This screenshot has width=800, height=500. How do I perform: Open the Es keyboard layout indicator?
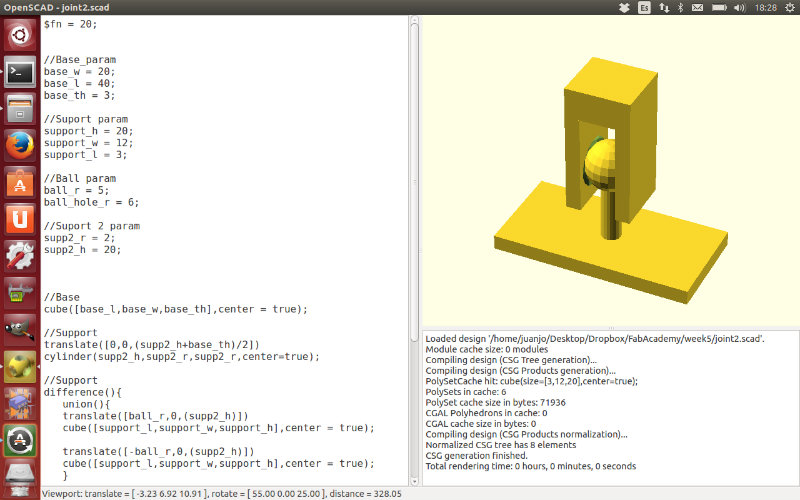(x=644, y=8)
